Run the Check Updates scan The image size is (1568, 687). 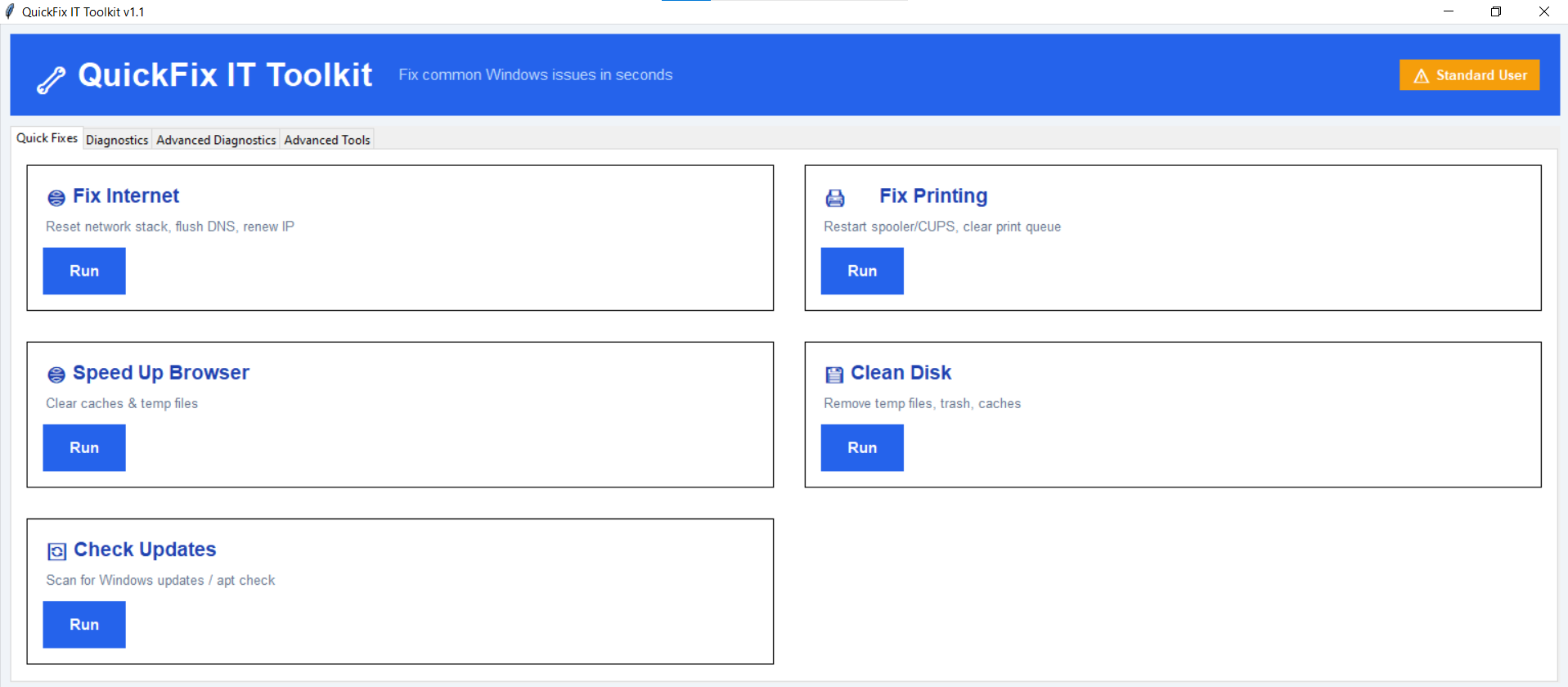[x=84, y=624]
